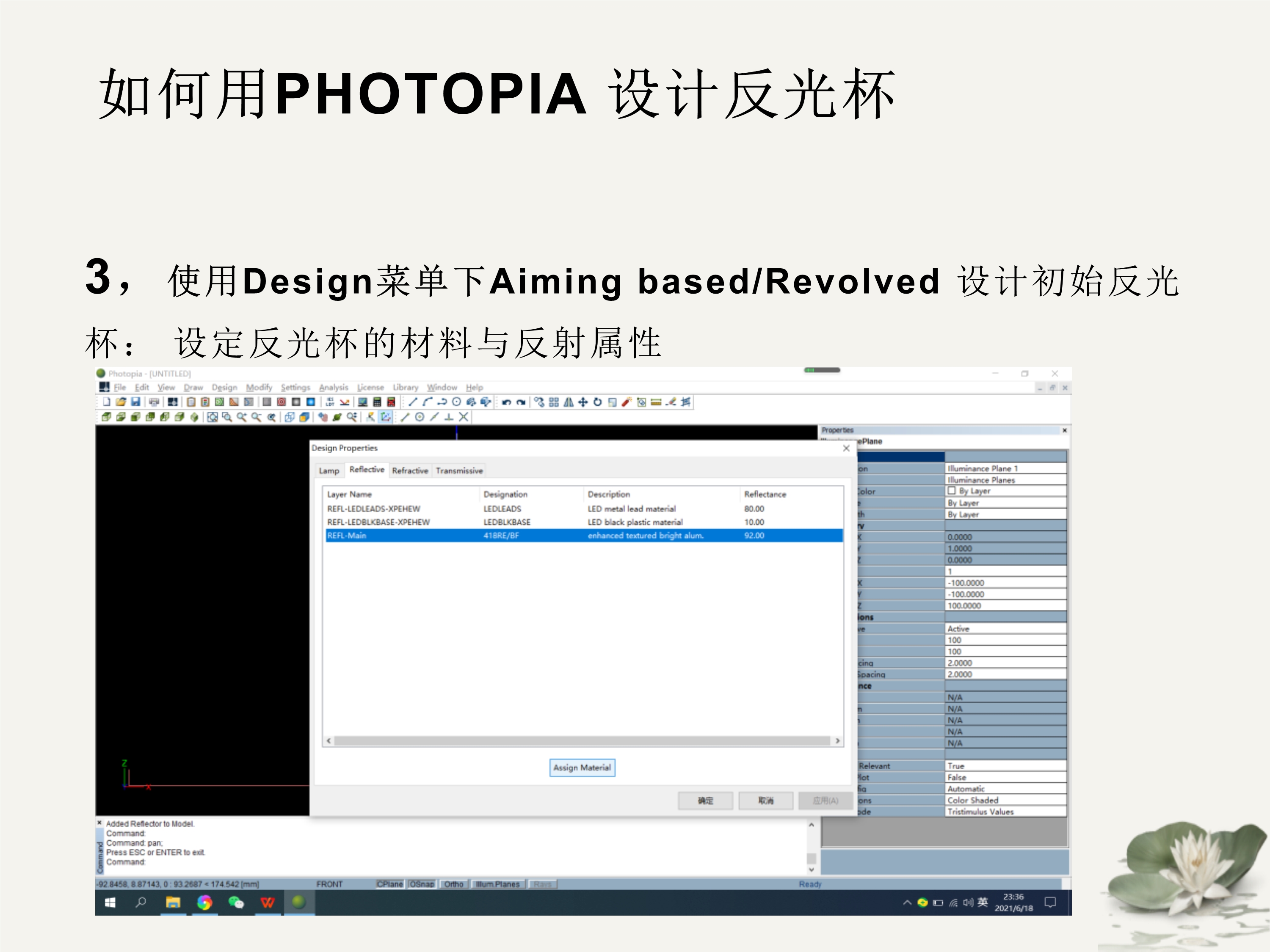Toggle Ortho mode in status bar
The image size is (1270, 952).
coord(453,884)
